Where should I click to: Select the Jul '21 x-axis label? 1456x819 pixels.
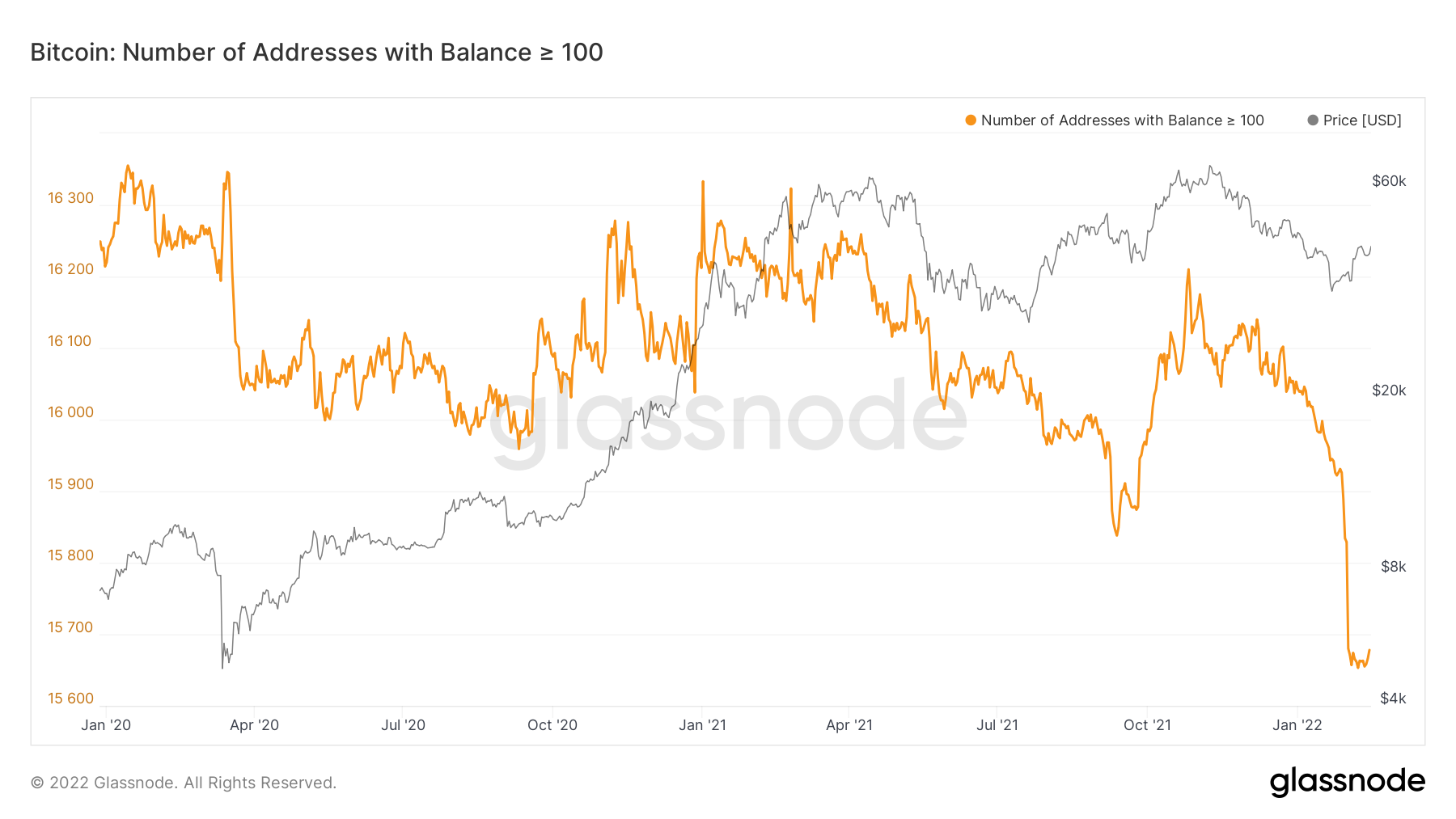997,725
